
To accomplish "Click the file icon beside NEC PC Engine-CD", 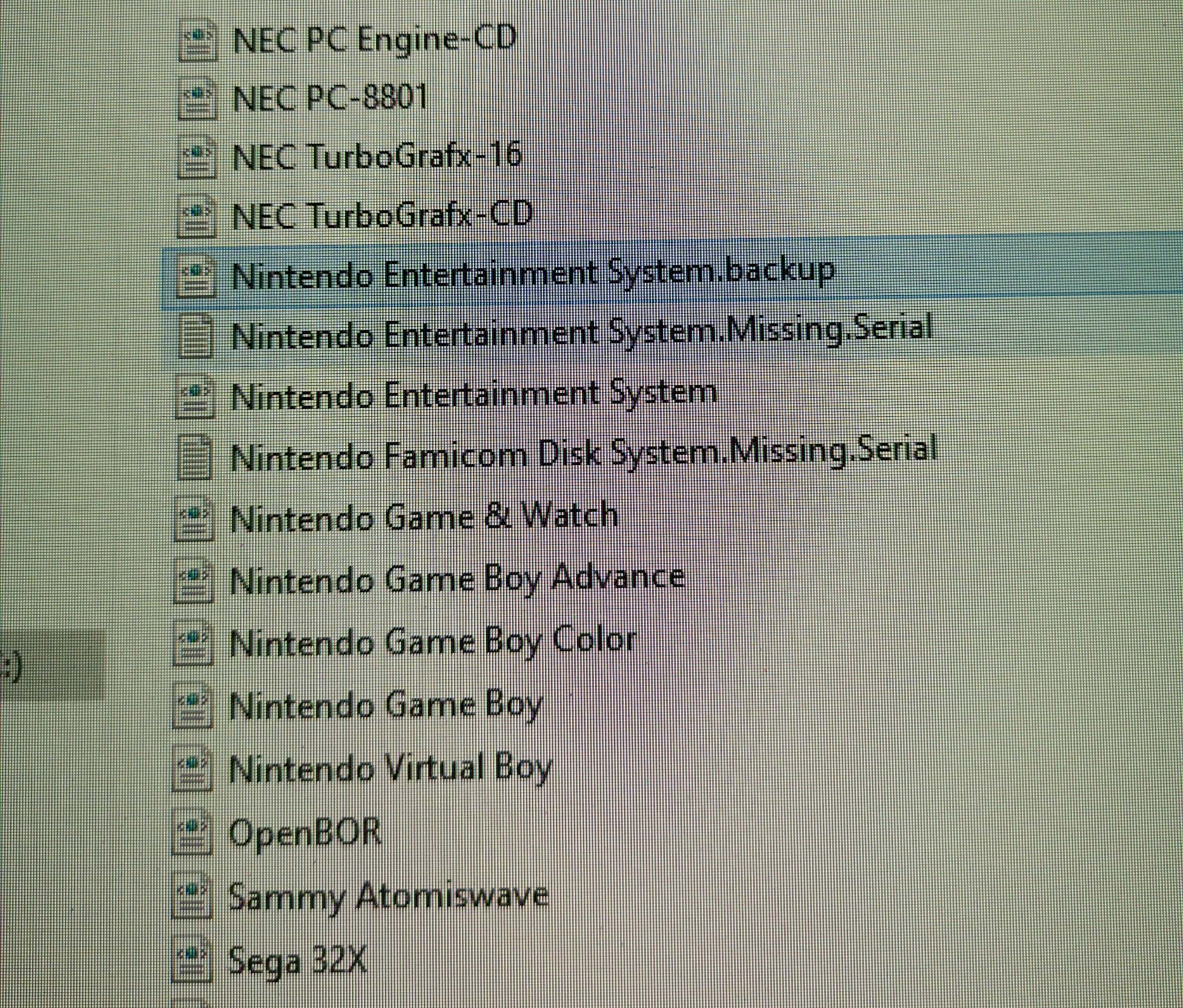I will 197,41.
